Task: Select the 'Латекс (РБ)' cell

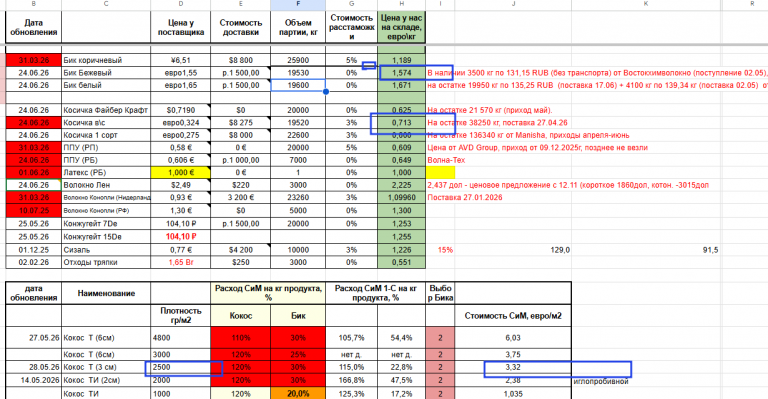Action: pos(106,172)
